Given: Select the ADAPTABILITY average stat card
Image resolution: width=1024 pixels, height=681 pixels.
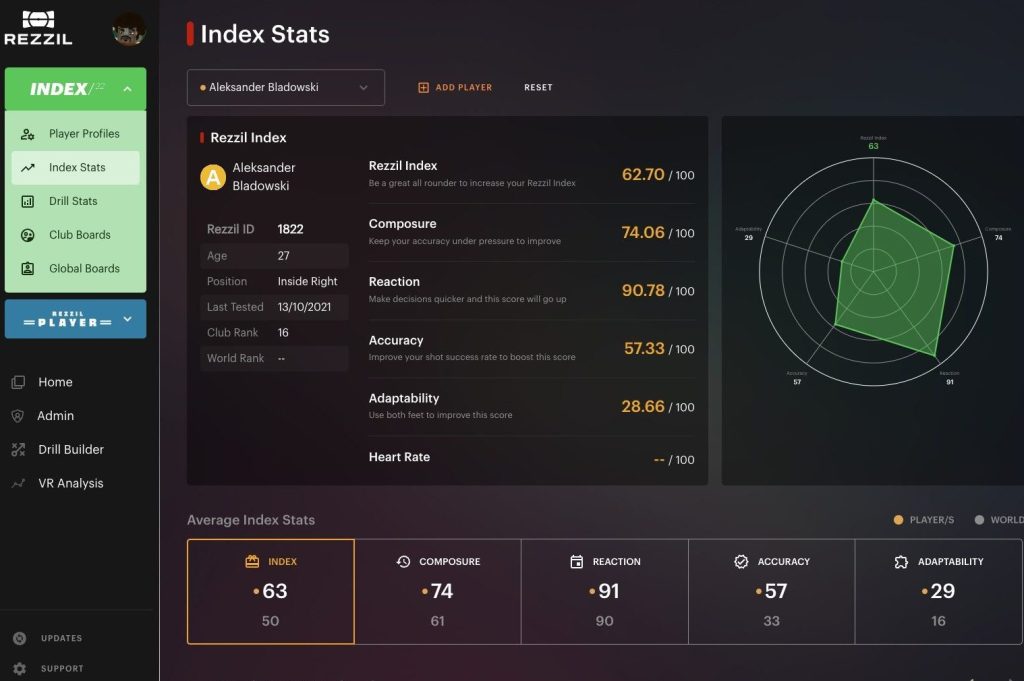Looking at the screenshot, I should 938,592.
